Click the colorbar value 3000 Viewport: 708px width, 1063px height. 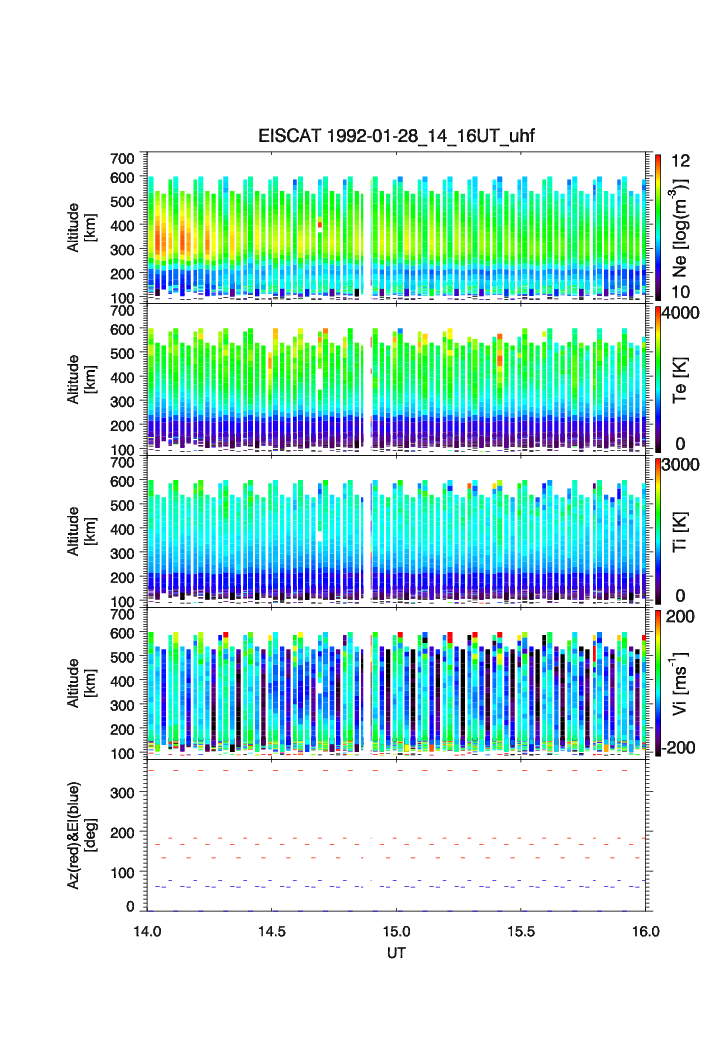[680, 464]
